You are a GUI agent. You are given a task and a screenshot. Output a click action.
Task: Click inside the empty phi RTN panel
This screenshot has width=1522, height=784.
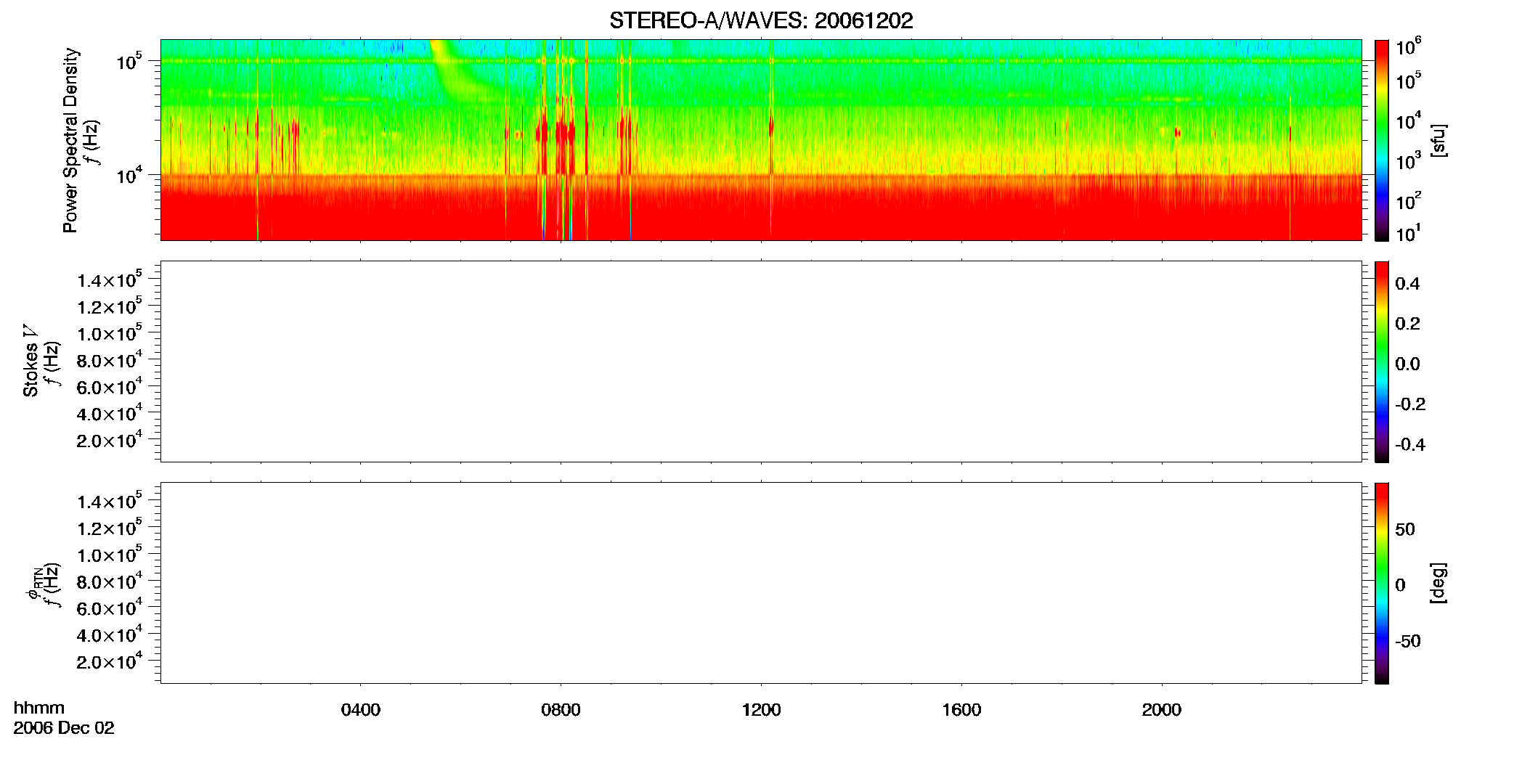pos(761,583)
